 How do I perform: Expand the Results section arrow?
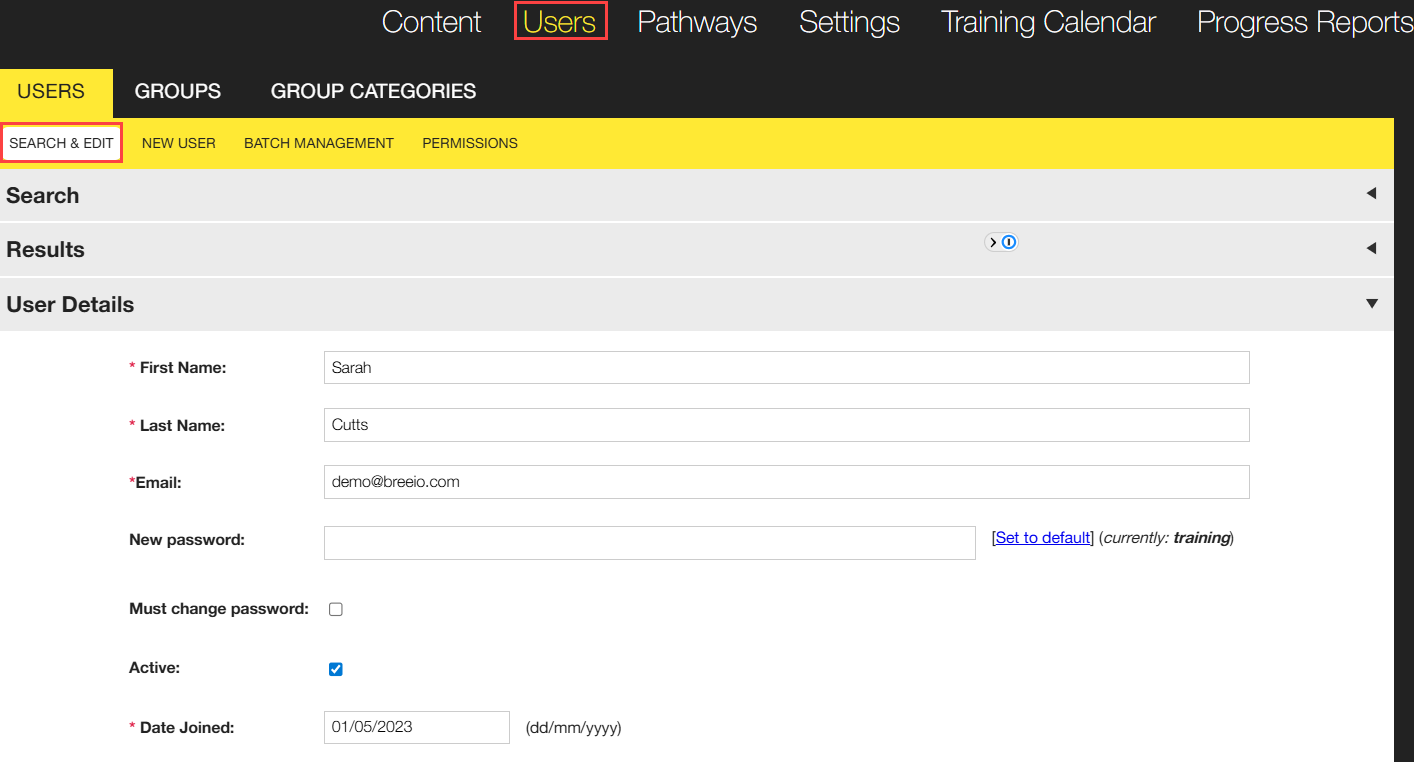(1371, 248)
